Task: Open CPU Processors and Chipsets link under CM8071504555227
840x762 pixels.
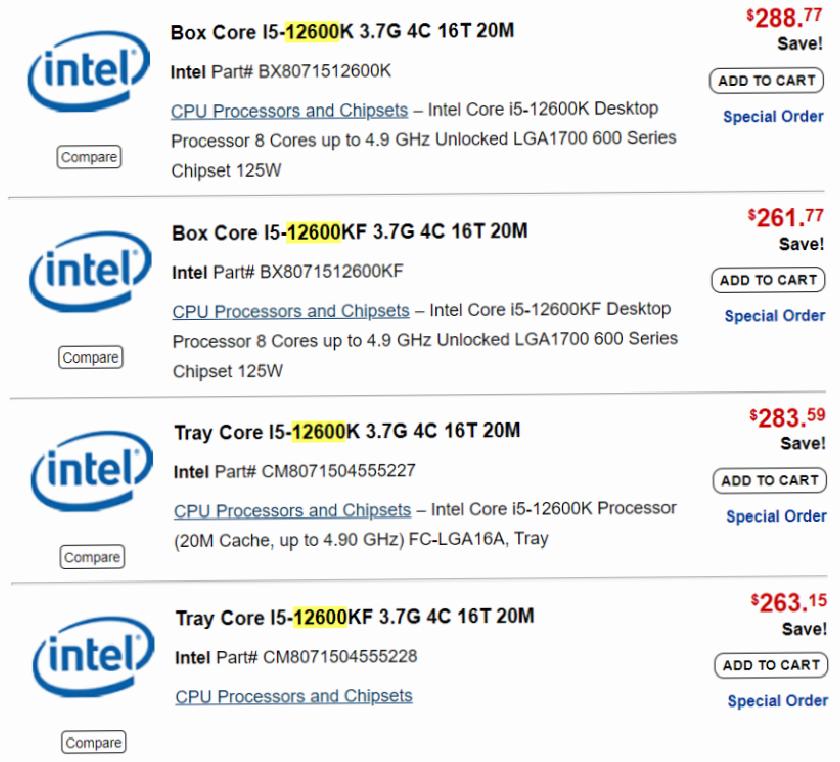Action: pyautogui.click(x=292, y=511)
